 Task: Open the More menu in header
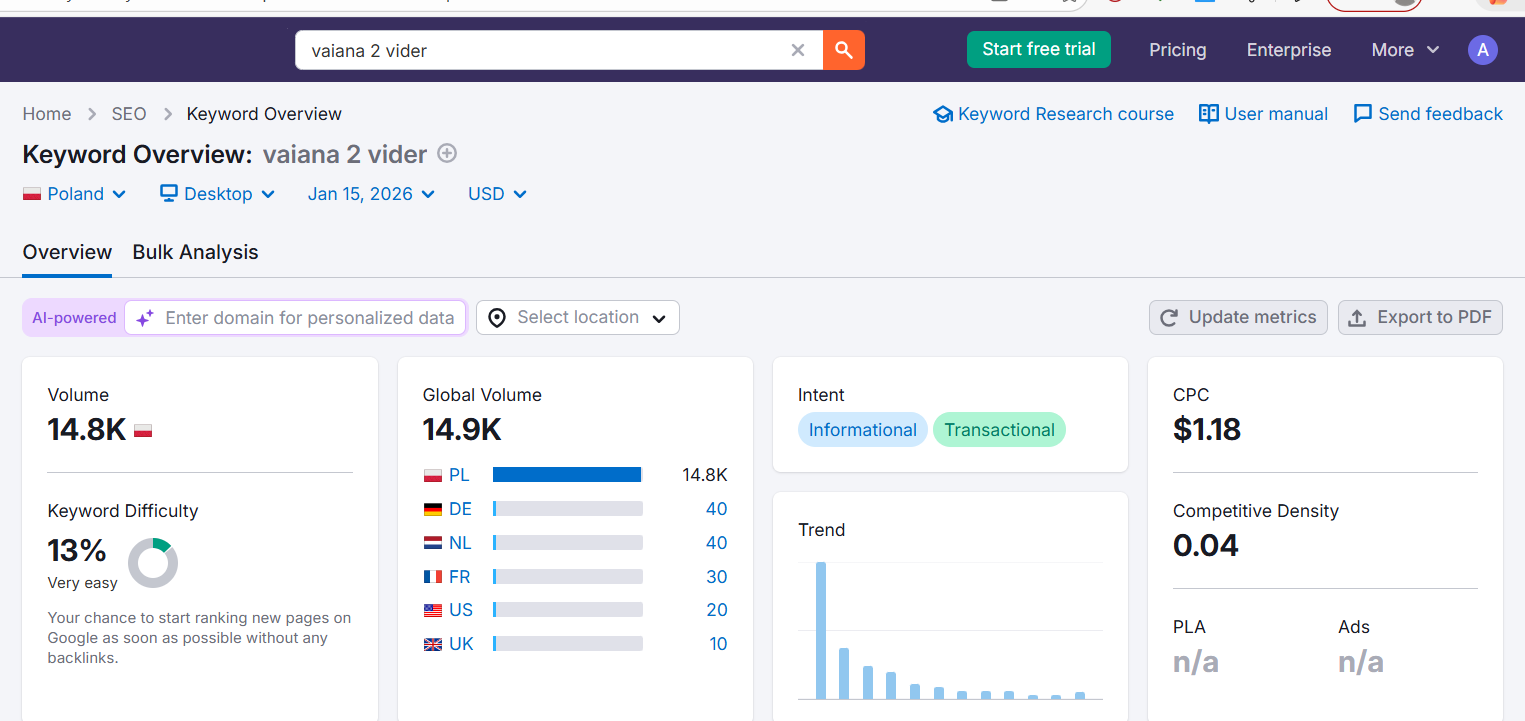[x=1405, y=50]
